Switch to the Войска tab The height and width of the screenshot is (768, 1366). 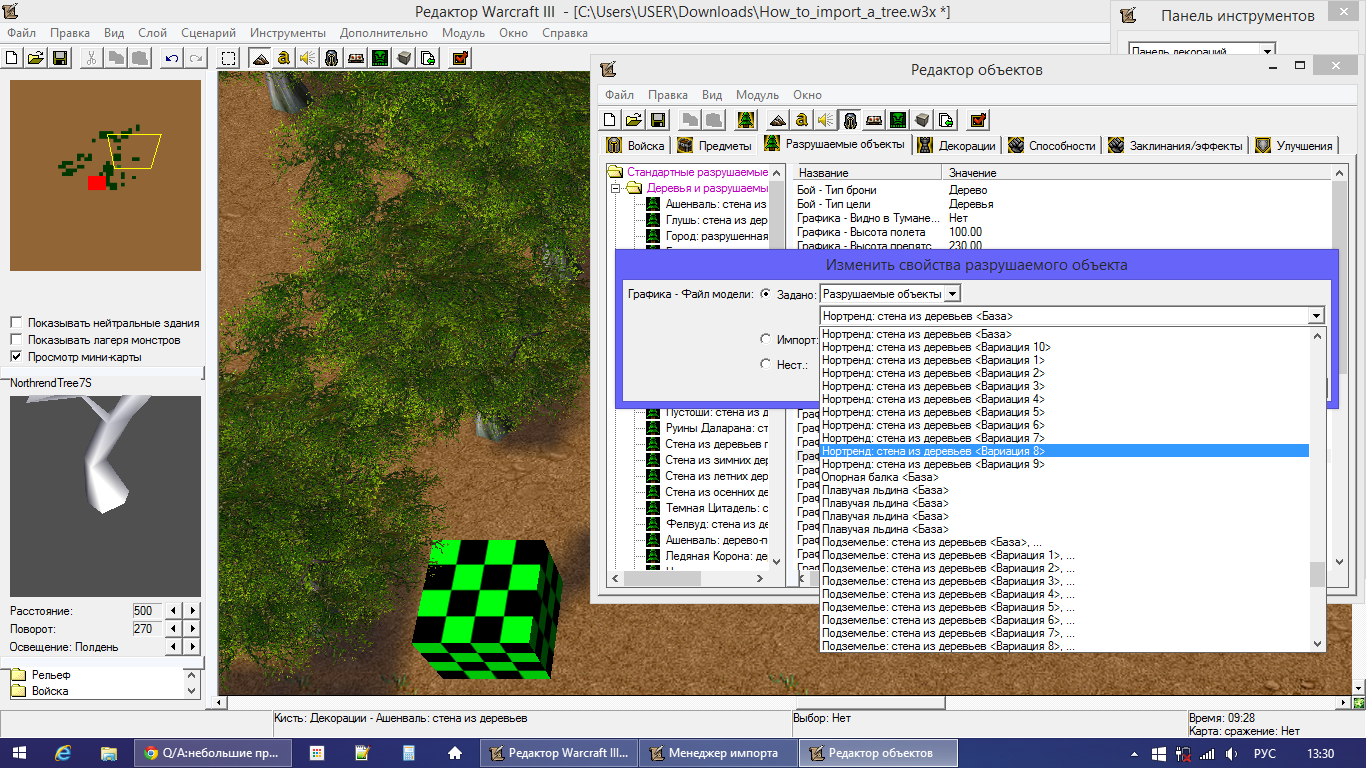click(635, 146)
